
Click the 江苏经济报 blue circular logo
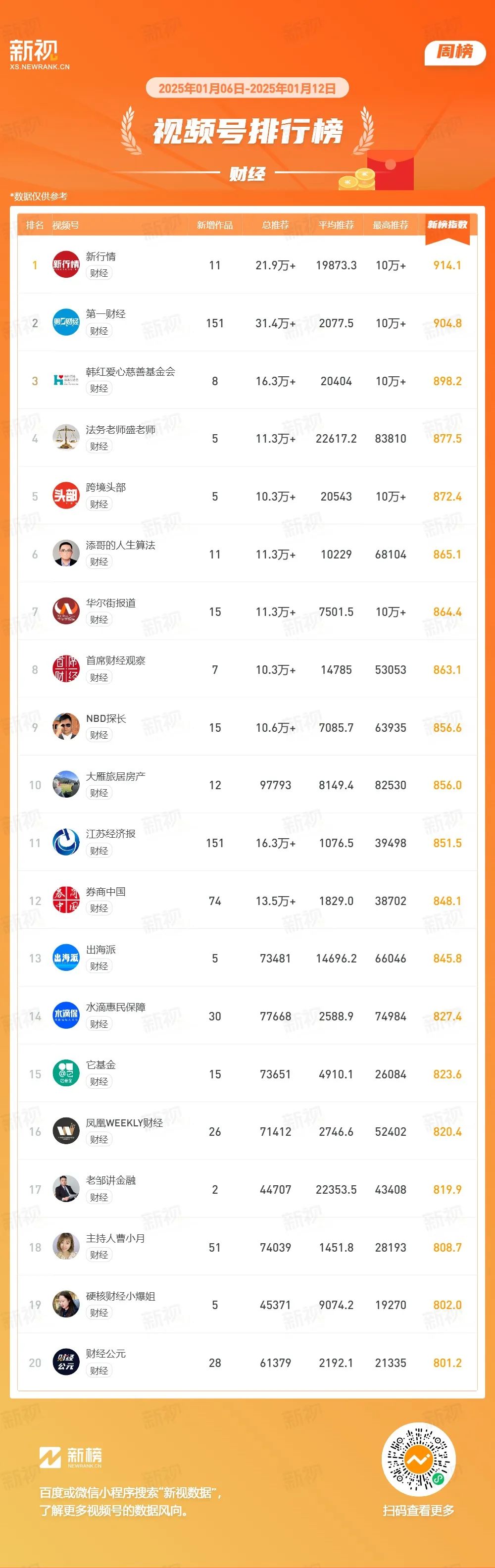point(66,843)
